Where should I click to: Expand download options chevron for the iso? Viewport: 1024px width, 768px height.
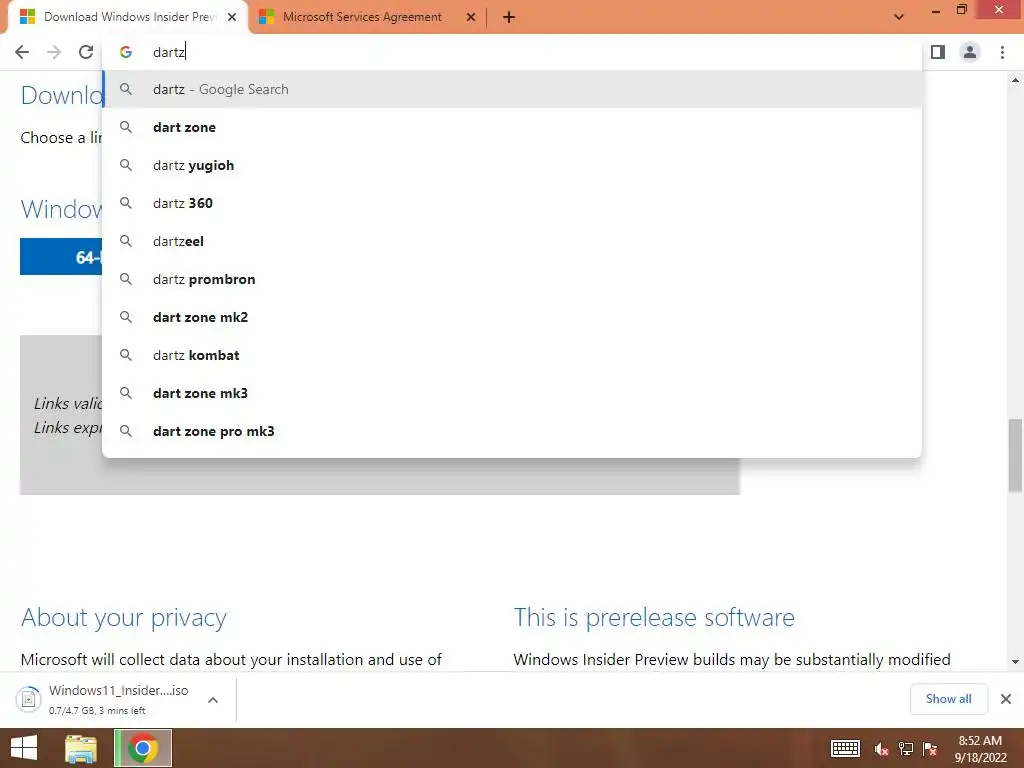213,699
